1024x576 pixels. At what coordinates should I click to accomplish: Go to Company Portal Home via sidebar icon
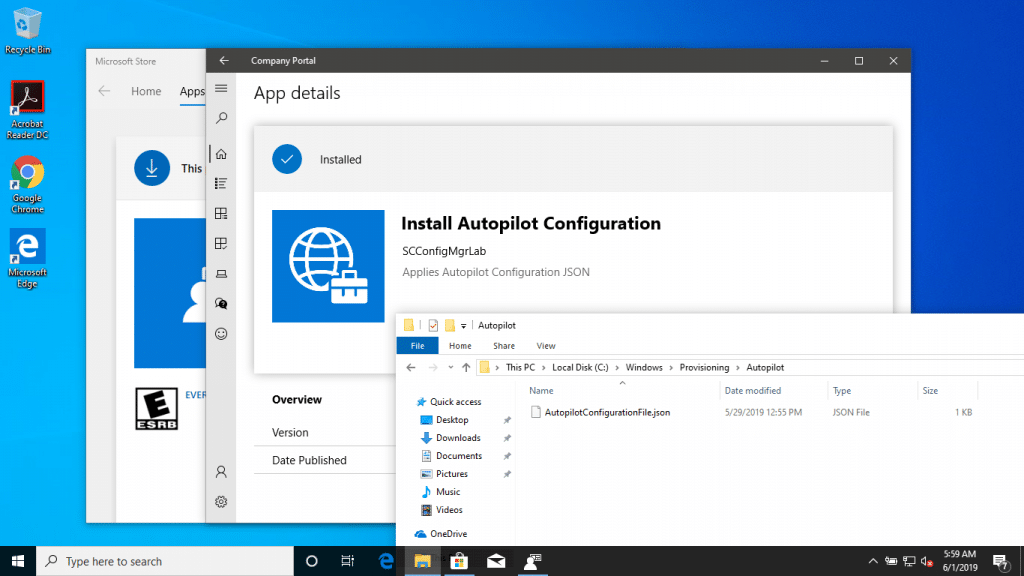(x=221, y=153)
